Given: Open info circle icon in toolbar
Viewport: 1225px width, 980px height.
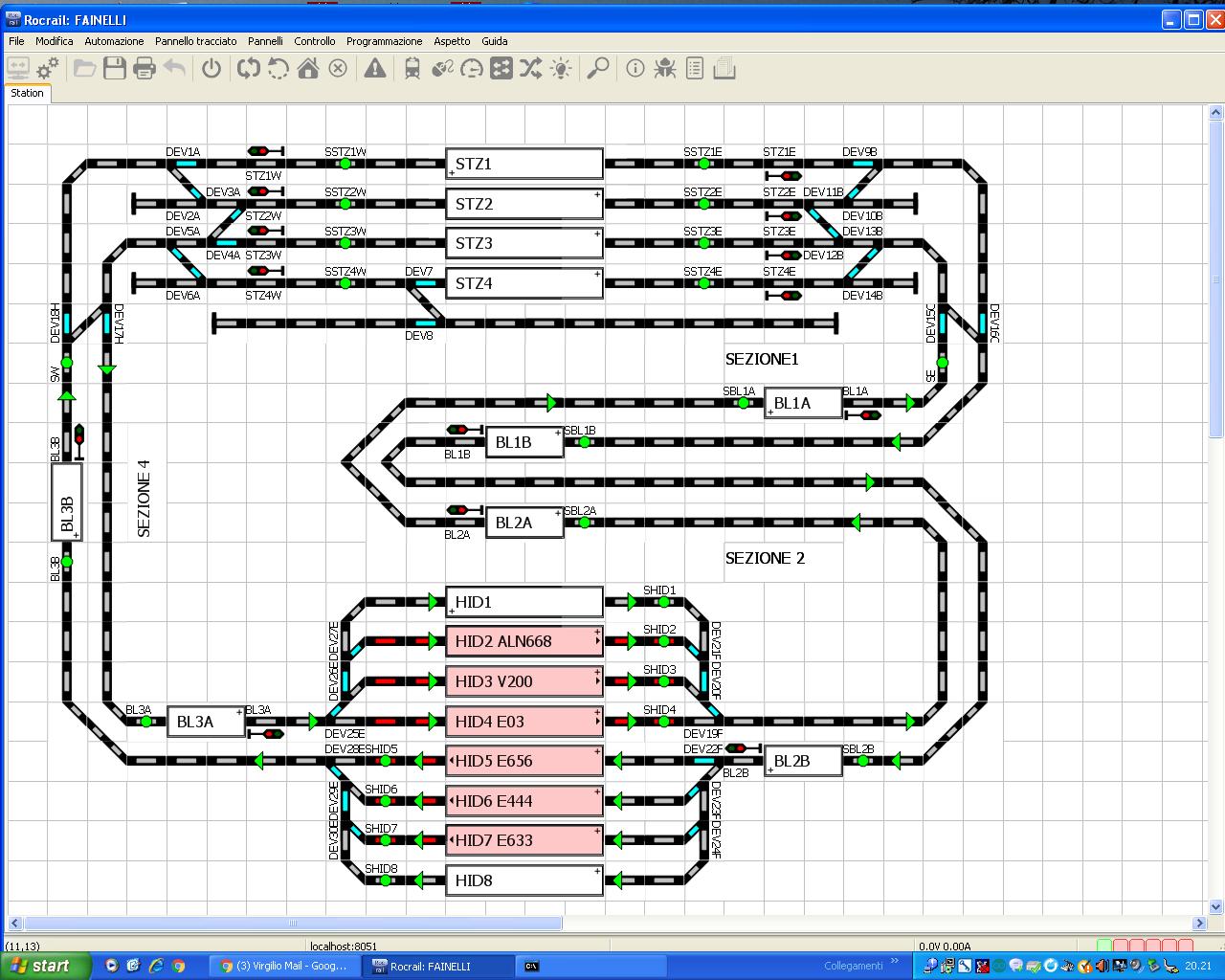Looking at the screenshot, I should 635,68.
